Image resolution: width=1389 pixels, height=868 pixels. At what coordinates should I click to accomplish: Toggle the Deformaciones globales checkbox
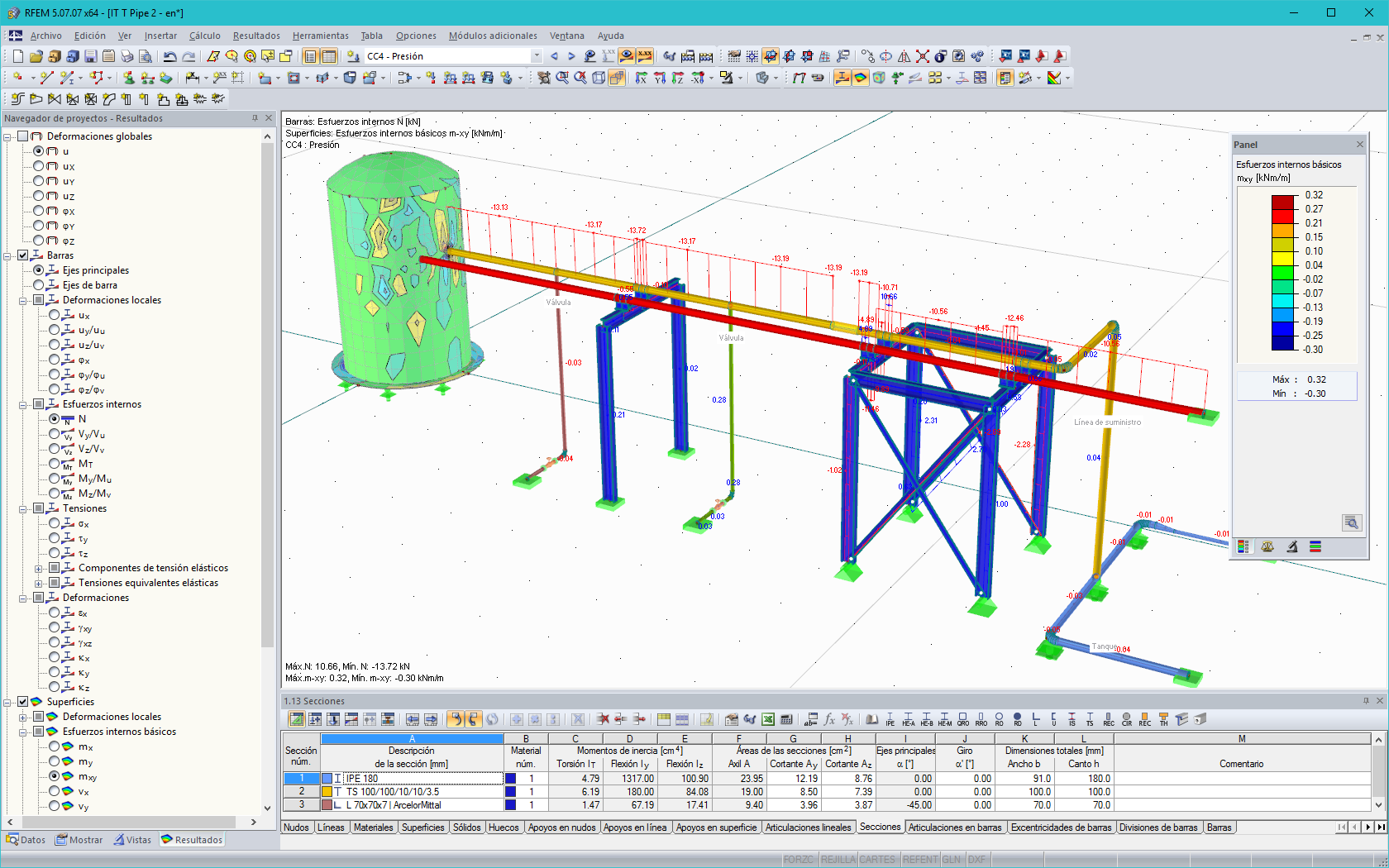(x=23, y=136)
